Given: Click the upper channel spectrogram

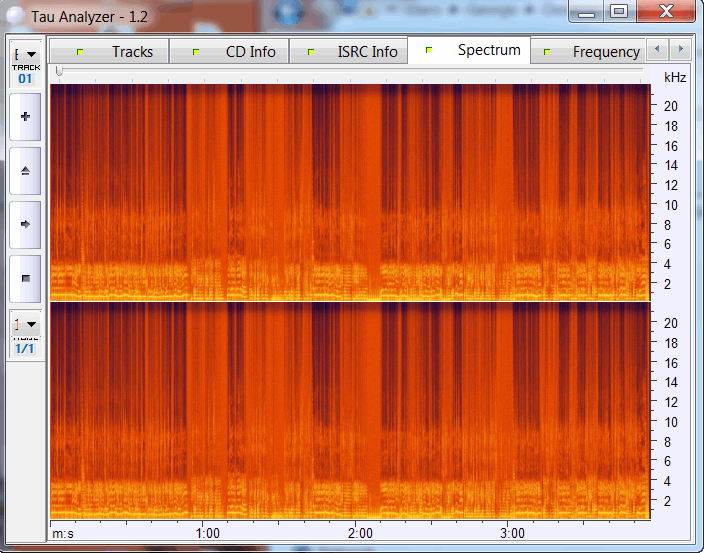Looking at the screenshot, I should [350, 190].
